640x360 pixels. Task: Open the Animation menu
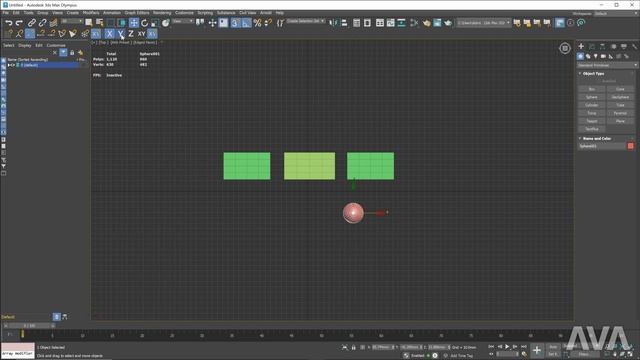pyautogui.click(x=111, y=13)
